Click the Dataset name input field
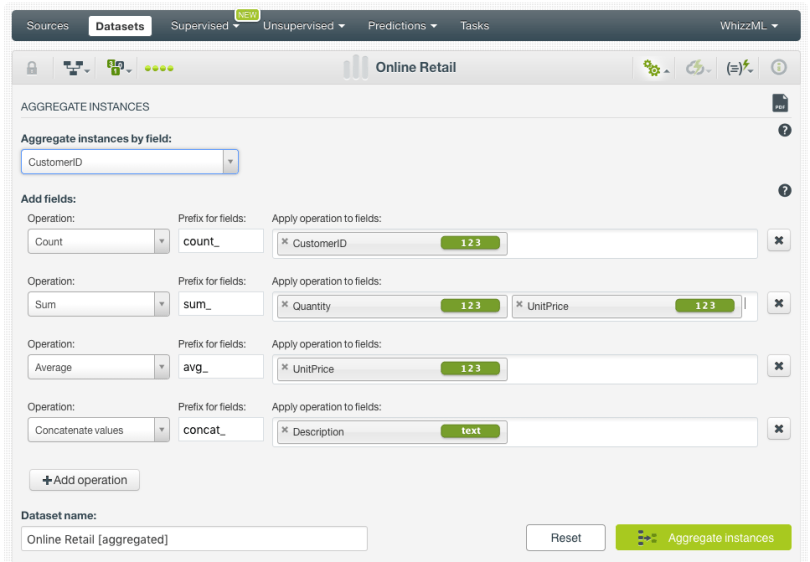This screenshot has height=562, width=810. pyautogui.click(x=194, y=539)
